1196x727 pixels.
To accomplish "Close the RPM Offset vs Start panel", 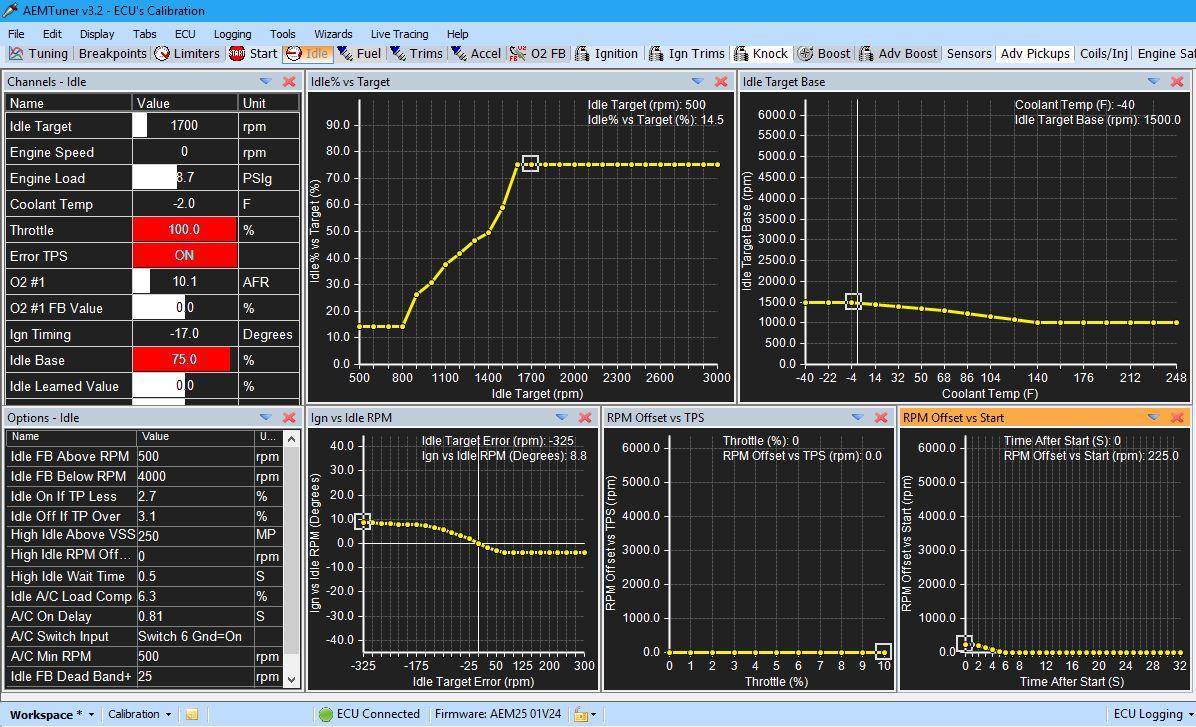I will tap(1177, 418).
